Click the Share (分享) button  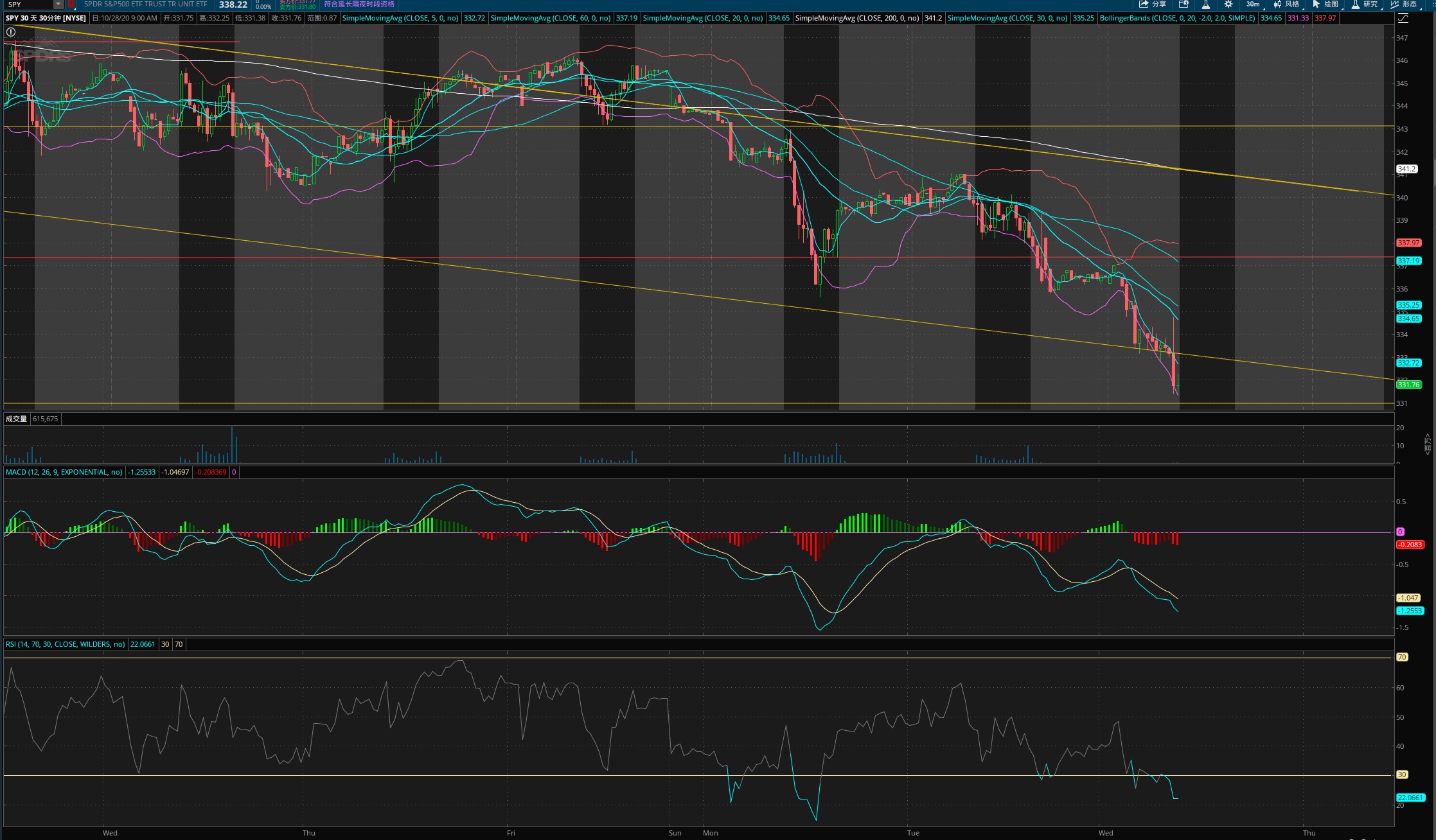(x=1153, y=4)
